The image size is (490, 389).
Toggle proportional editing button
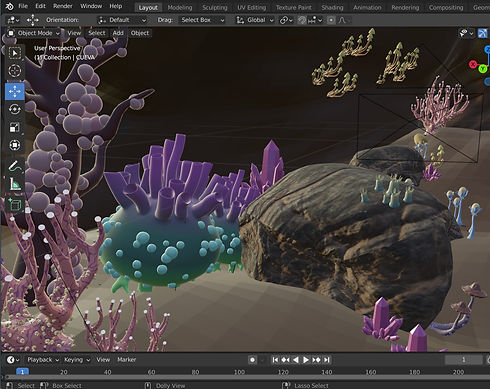[331, 20]
